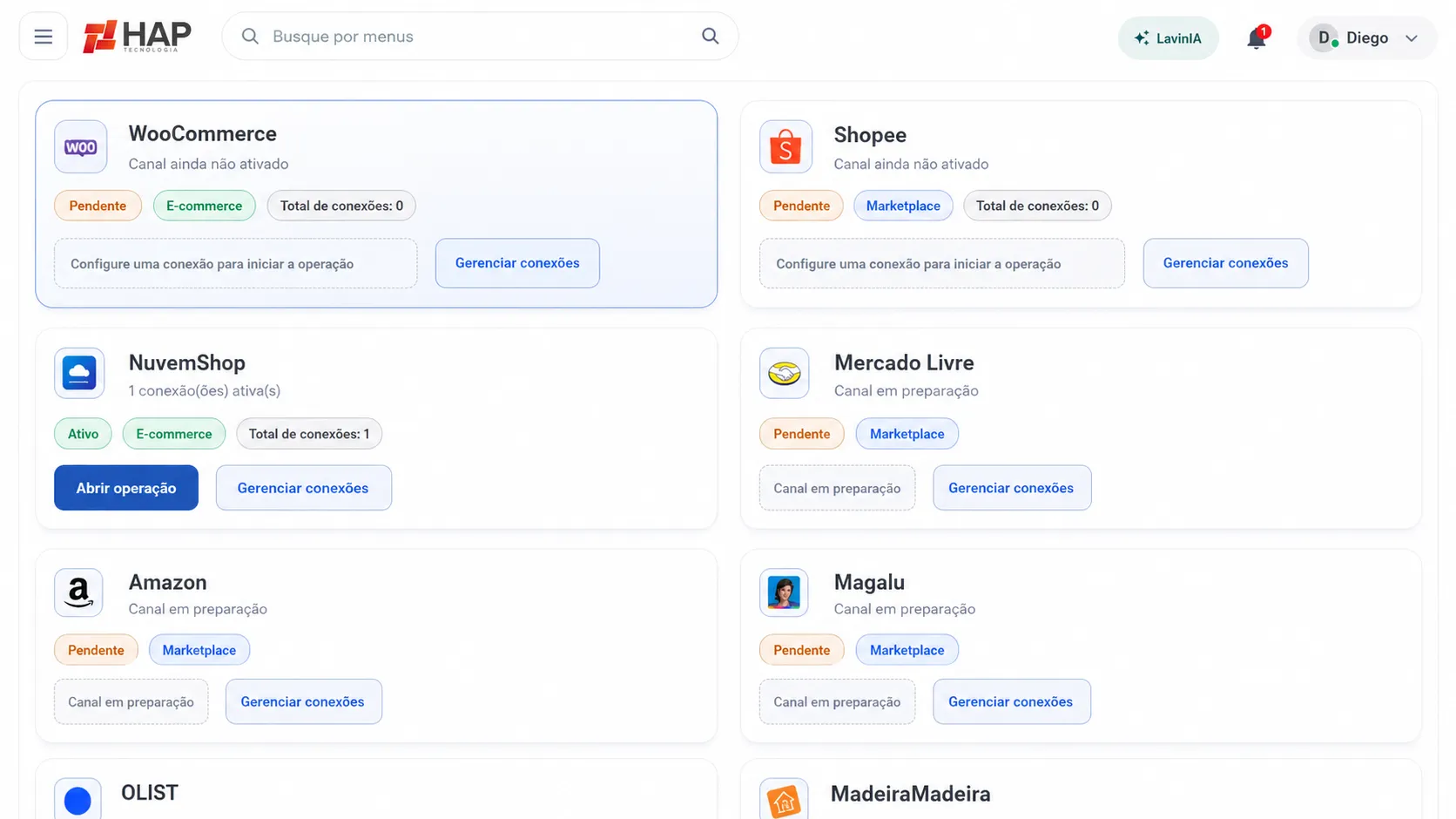Click the OLIST card title
Screen dimensions: 1456x819
click(150, 793)
